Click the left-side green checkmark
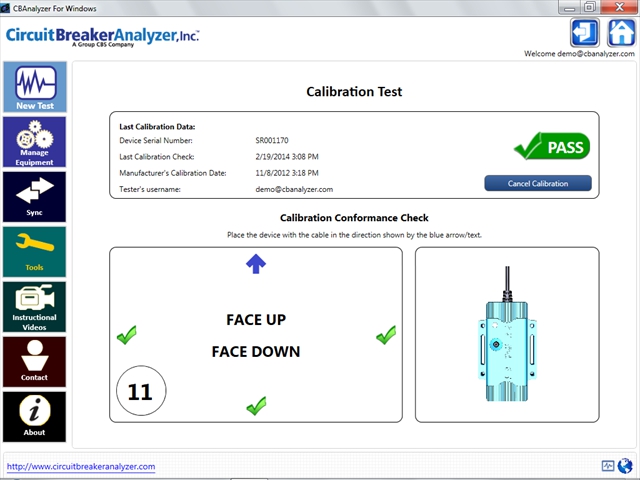The width and height of the screenshot is (640, 480). [x=127, y=335]
